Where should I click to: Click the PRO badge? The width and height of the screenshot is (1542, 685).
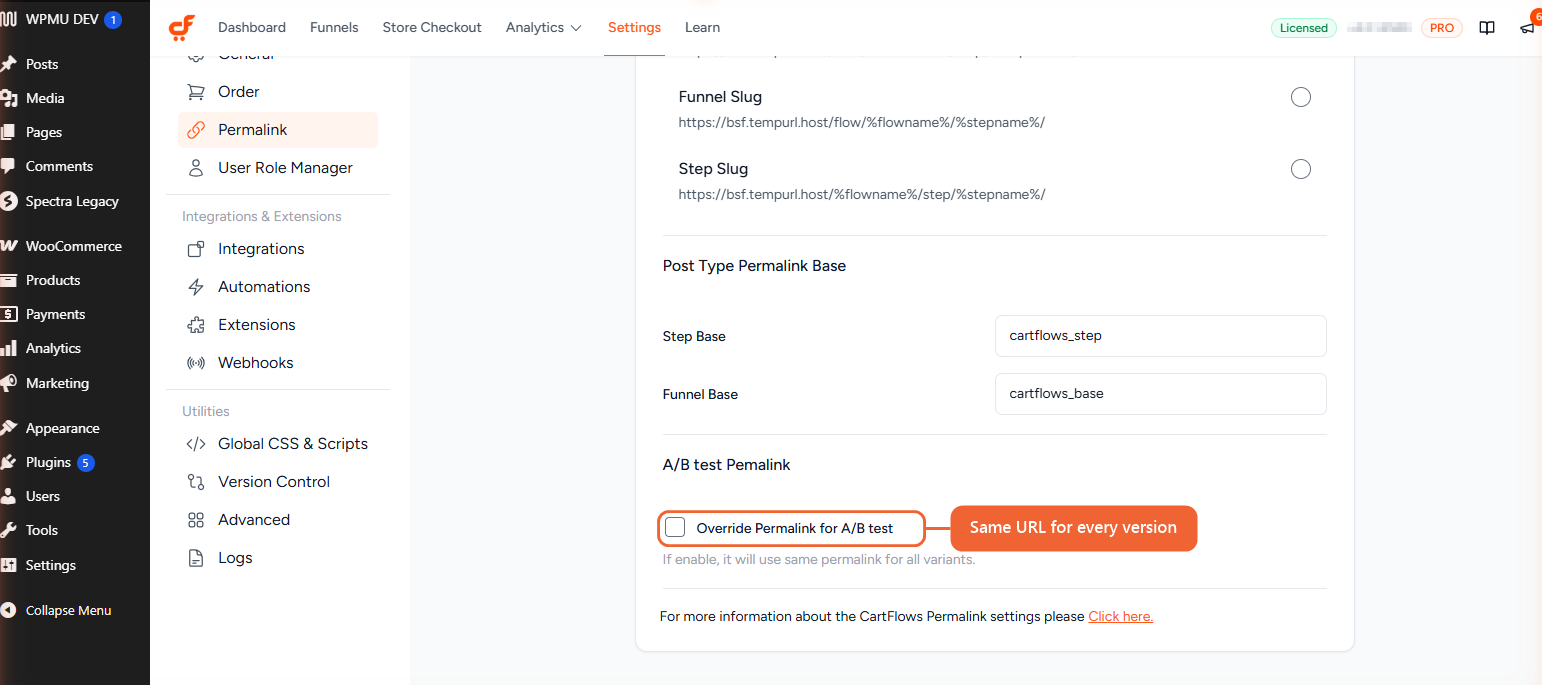pyautogui.click(x=1442, y=28)
